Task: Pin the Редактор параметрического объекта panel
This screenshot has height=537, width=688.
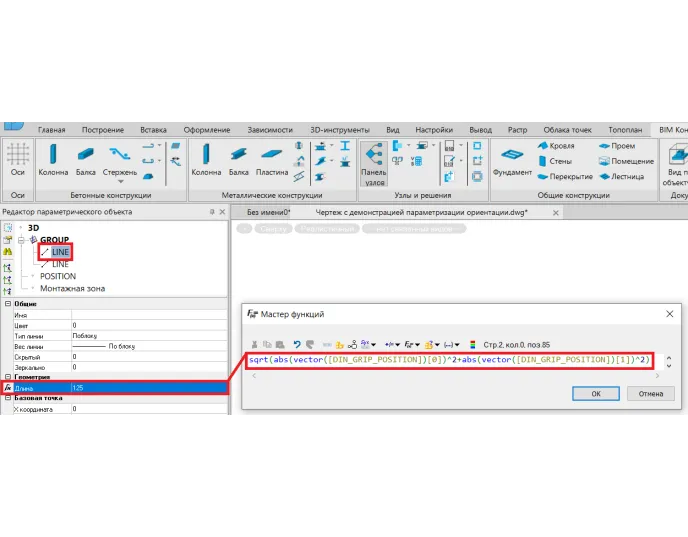Action: click(x=212, y=212)
